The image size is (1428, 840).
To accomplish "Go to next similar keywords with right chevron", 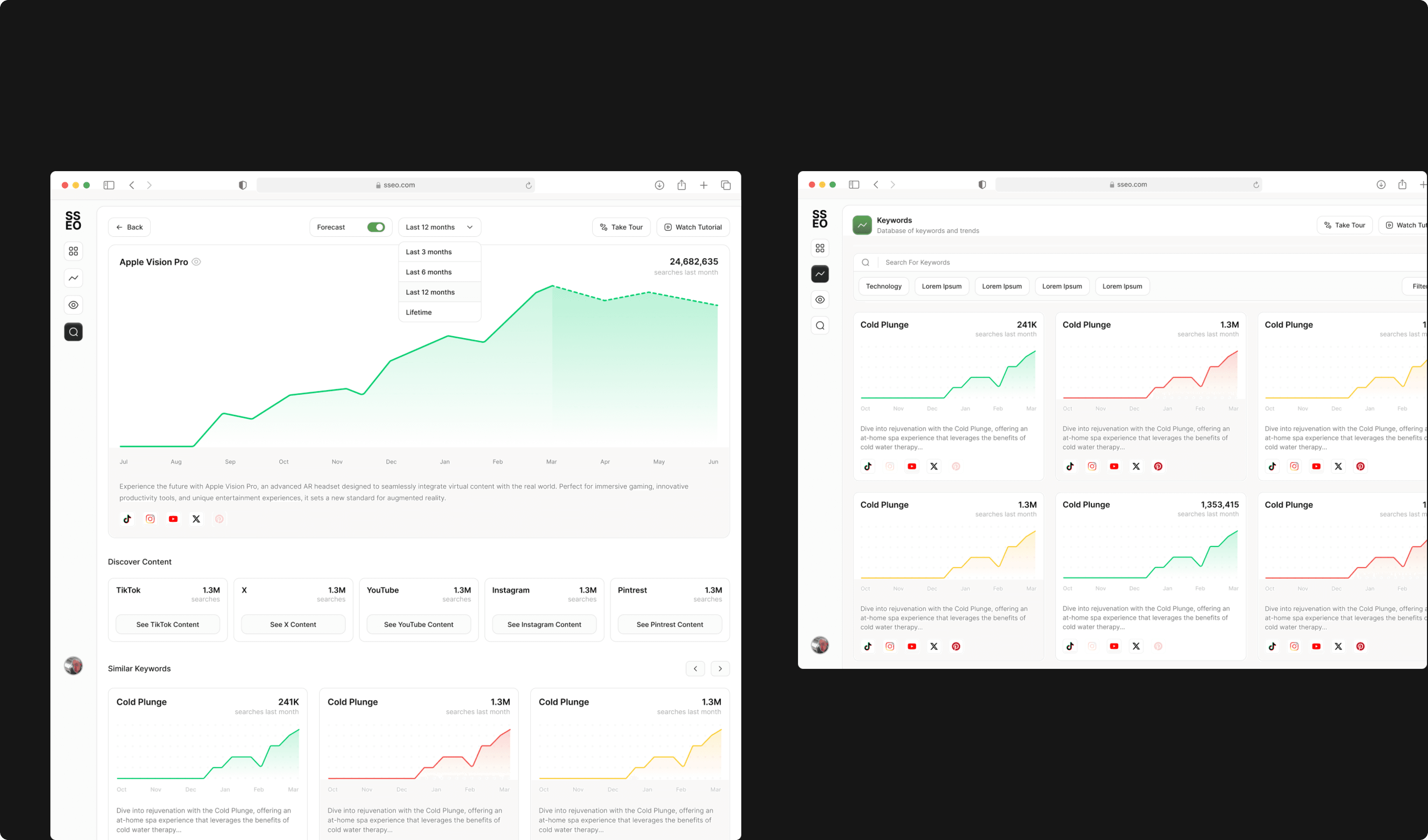I will point(720,669).
